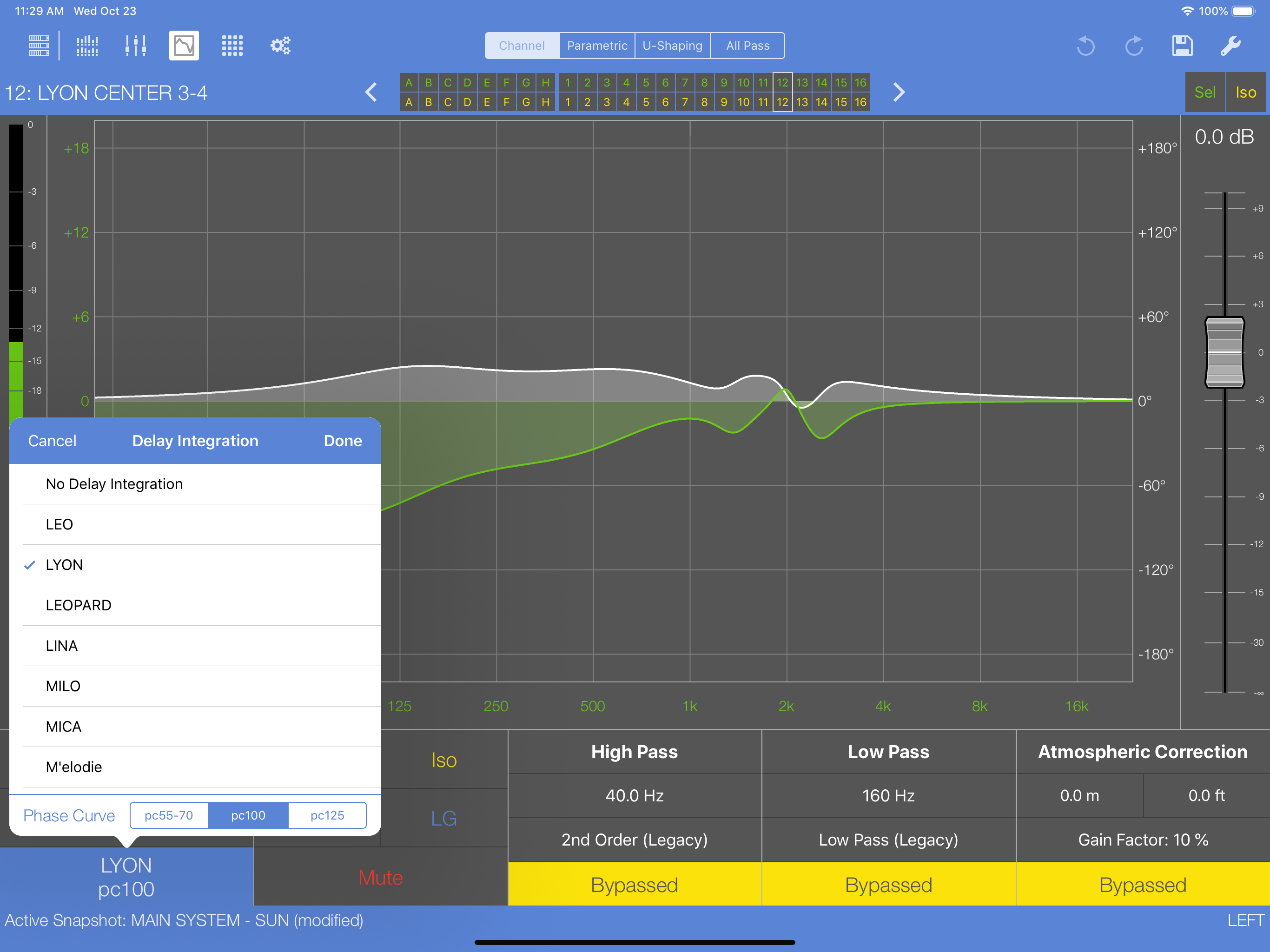Viewport: 1270px width, 952px height.
Task: Open the gears settings icon
Action: (x=281, y=46)
